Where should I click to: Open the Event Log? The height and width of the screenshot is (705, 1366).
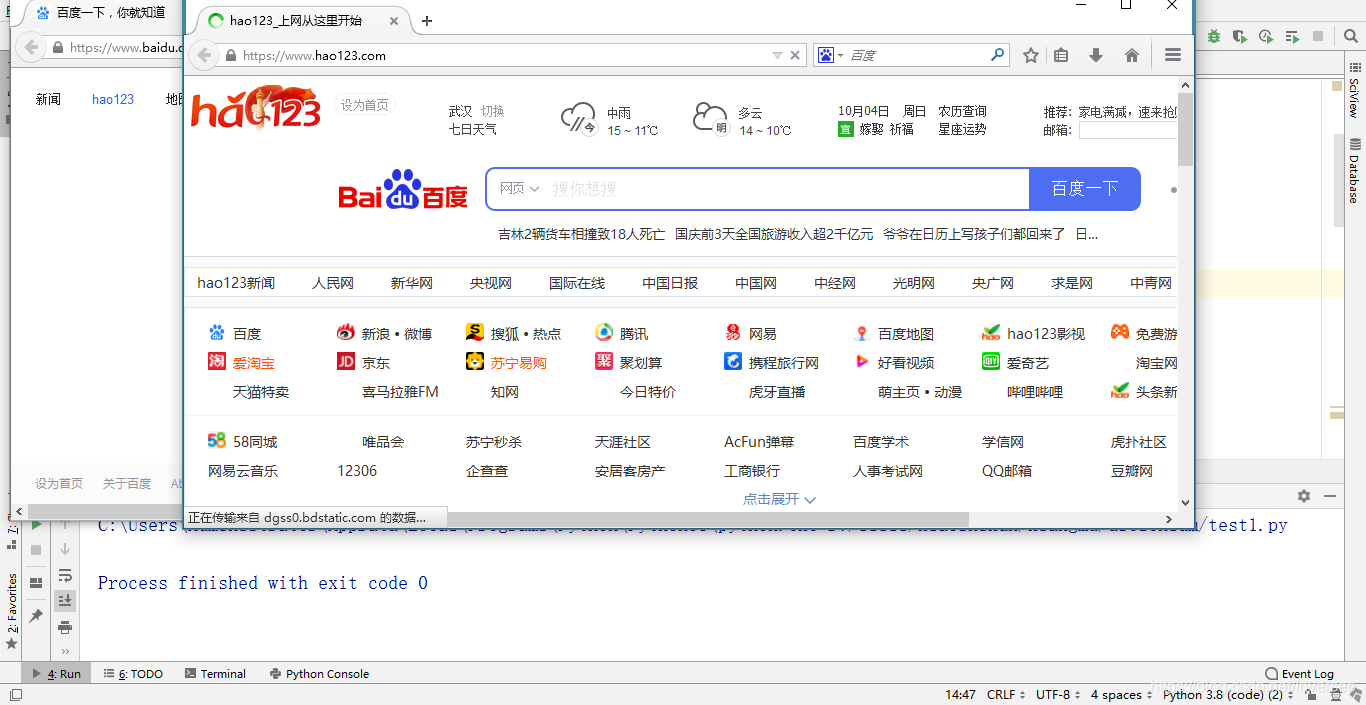click(1299, 674)
